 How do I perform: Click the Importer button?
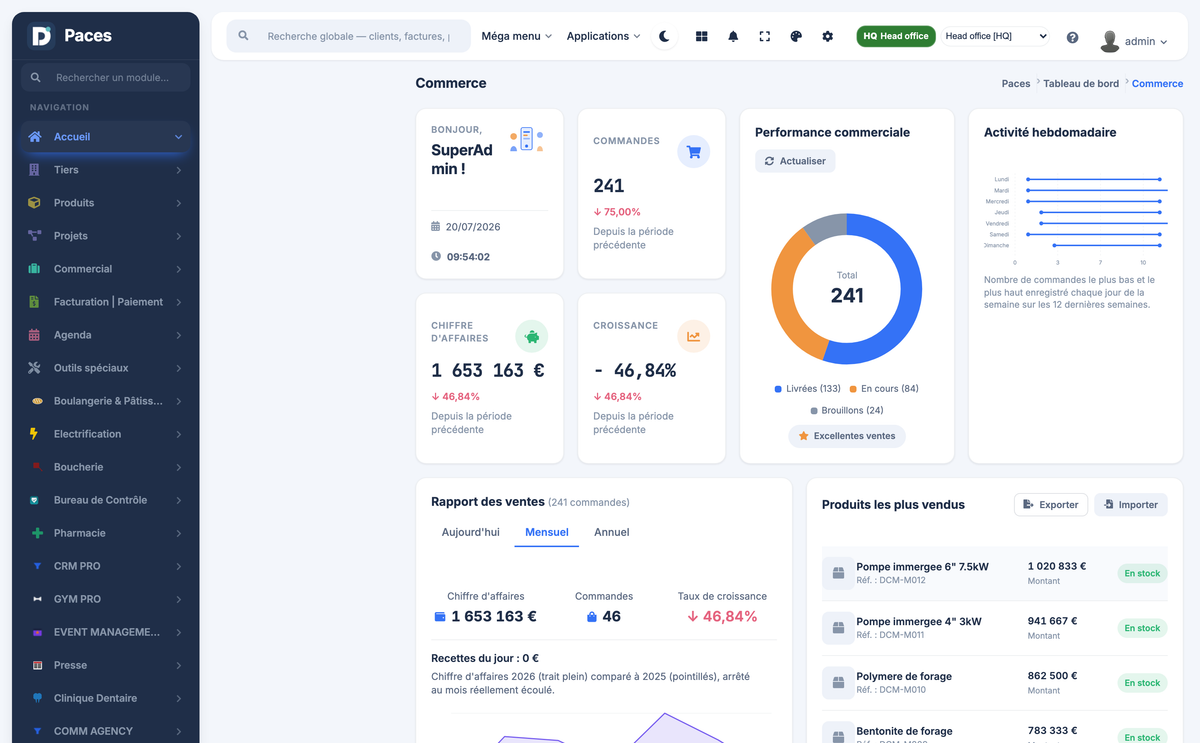click(x=1131, y=505)
